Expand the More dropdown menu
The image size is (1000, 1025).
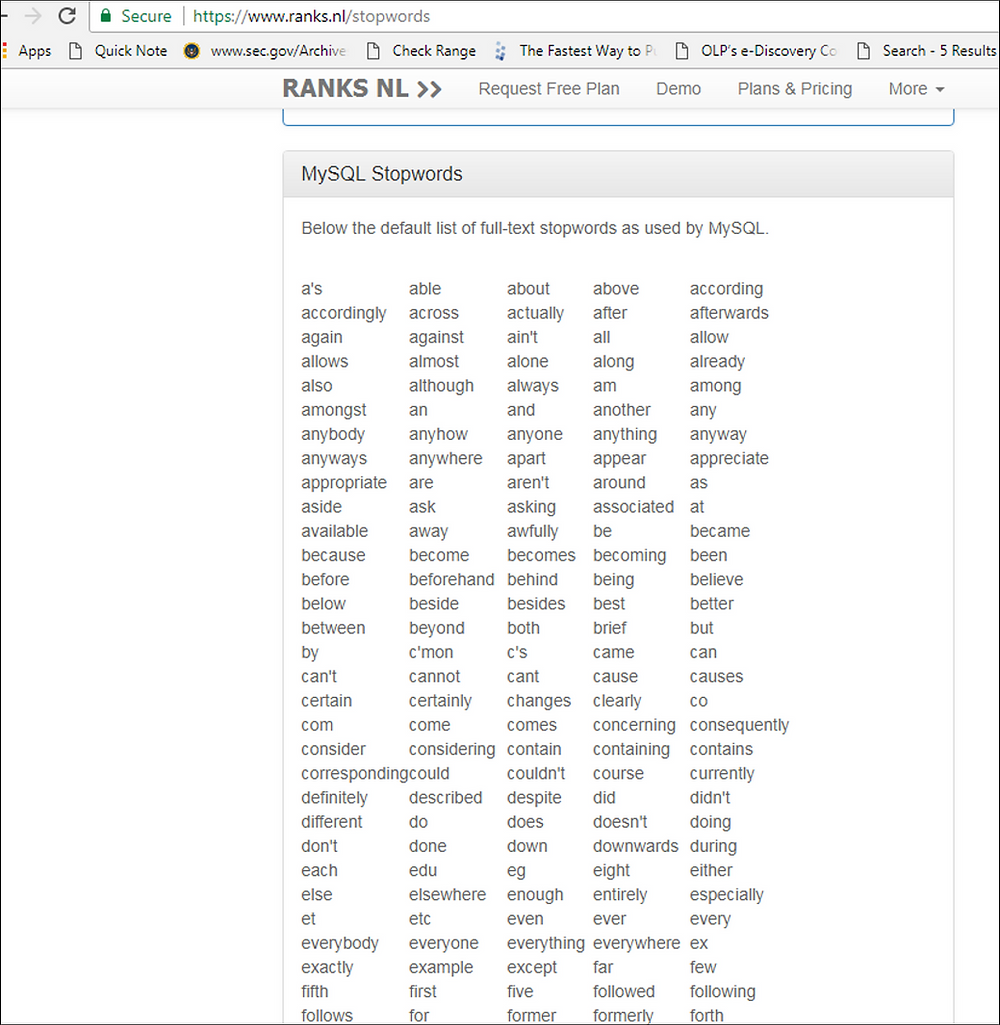(x=916, y=89)
